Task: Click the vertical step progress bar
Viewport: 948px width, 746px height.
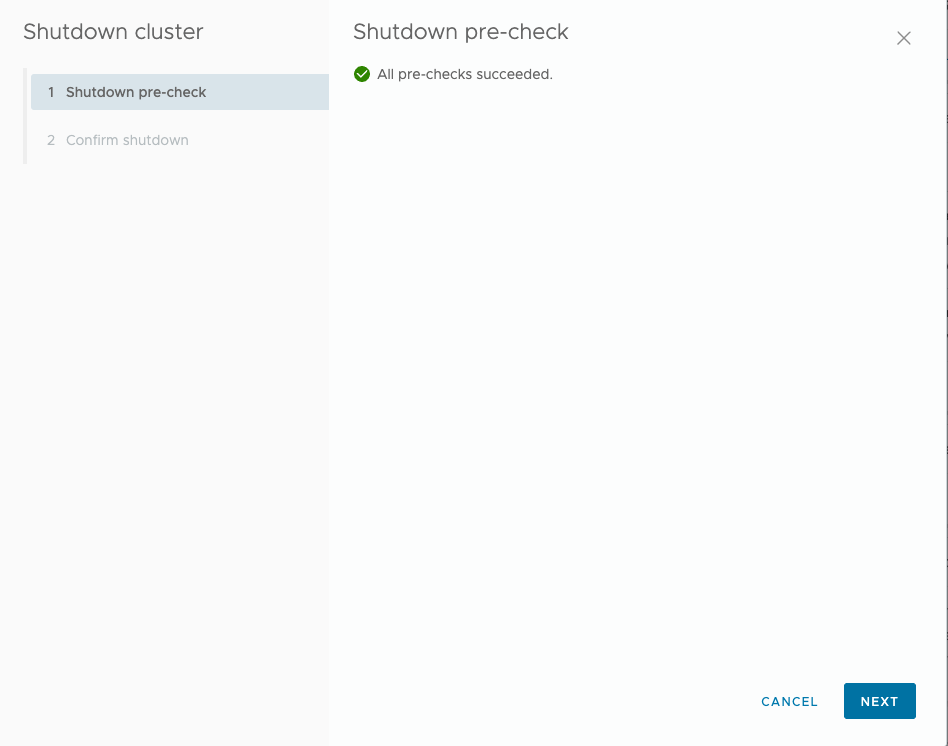Action: point(25,116)
